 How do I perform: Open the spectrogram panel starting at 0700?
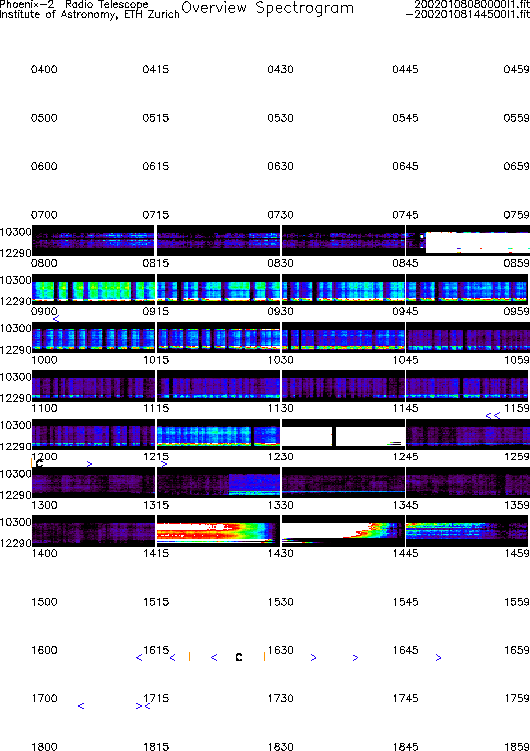coord(93,240)
